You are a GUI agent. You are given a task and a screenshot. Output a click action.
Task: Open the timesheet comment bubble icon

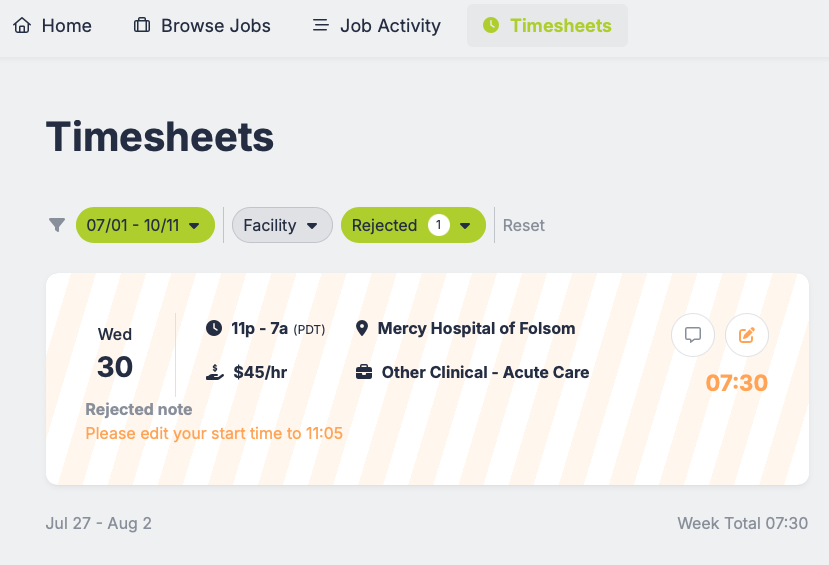click(692, 335)
